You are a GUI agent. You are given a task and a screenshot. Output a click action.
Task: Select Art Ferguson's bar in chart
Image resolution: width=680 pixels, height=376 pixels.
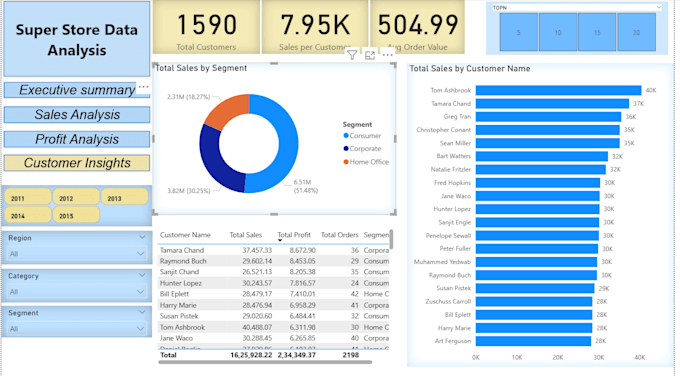tap(533, 341)
